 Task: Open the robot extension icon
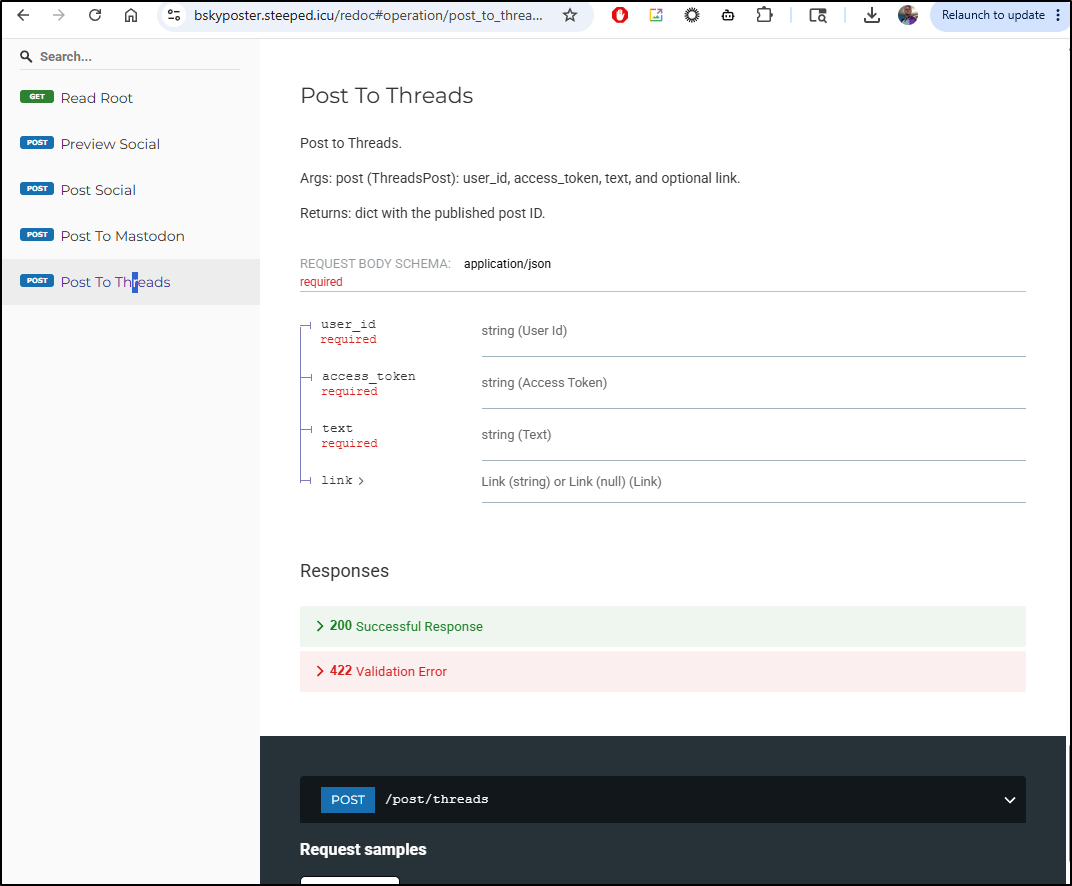pyautogui.click(x=728, y=15)
